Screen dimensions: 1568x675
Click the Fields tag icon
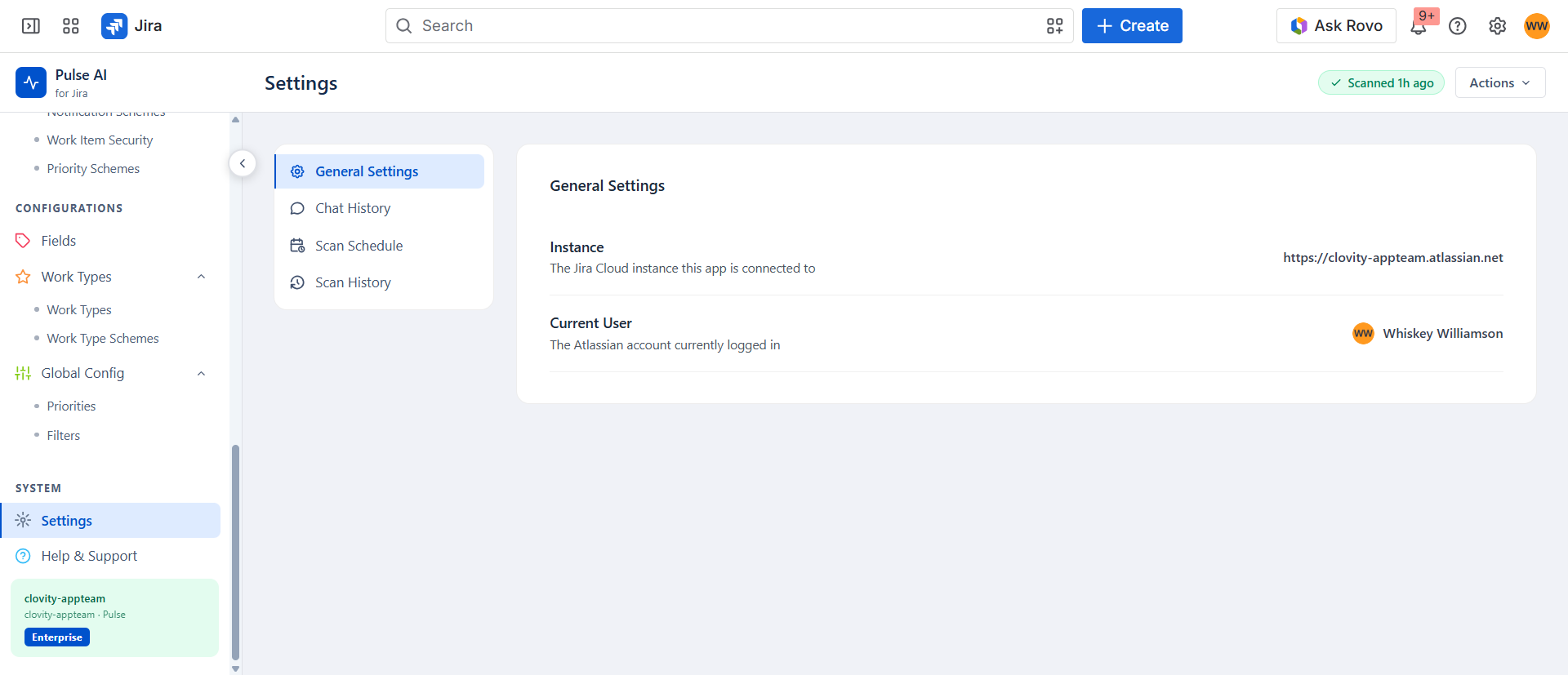[x=23, y=241]
